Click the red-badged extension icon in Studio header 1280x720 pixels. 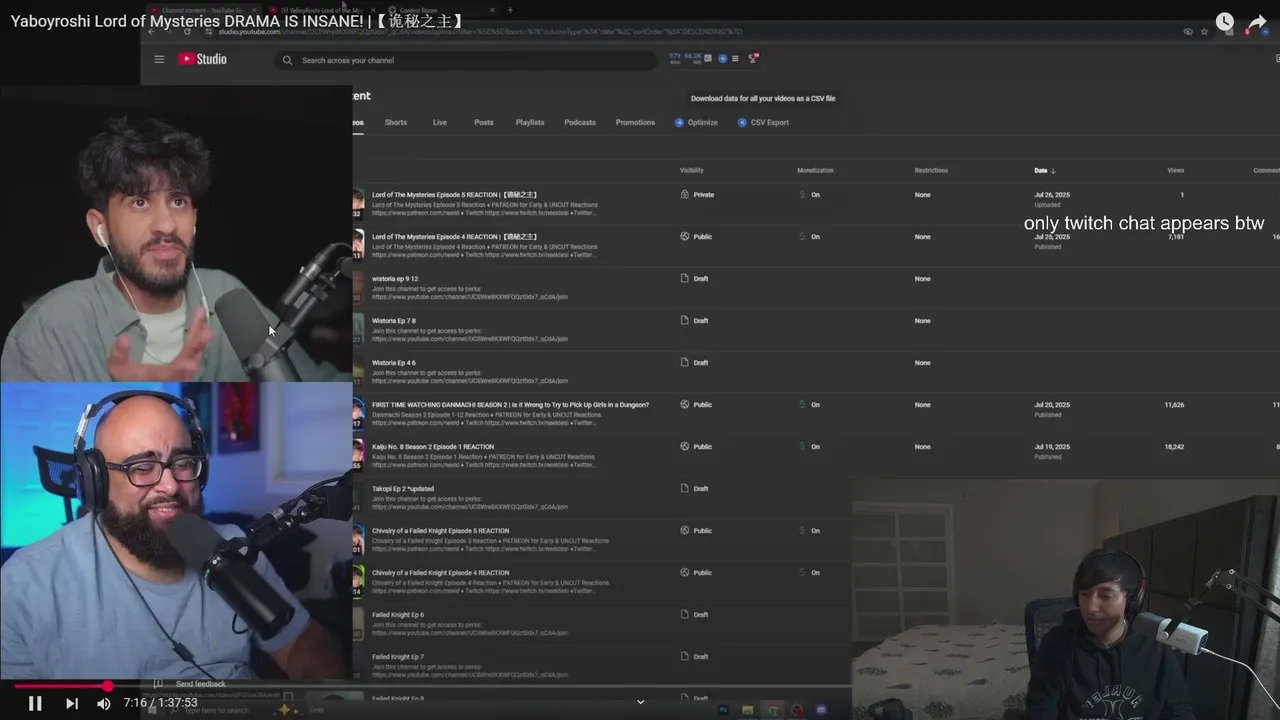pyautogui.click(x=753, y=59)
